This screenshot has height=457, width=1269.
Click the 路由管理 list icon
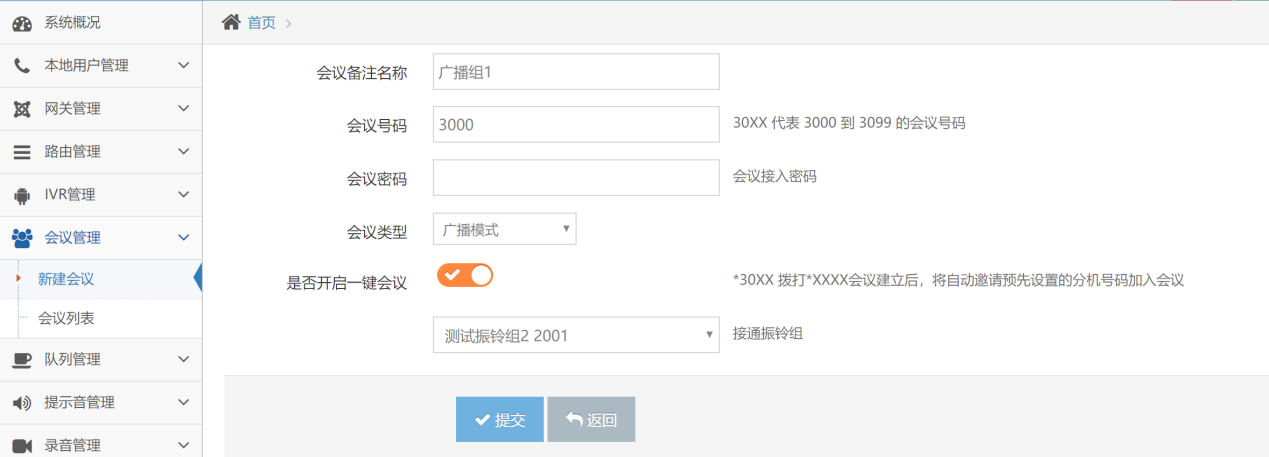coord(22,152)
